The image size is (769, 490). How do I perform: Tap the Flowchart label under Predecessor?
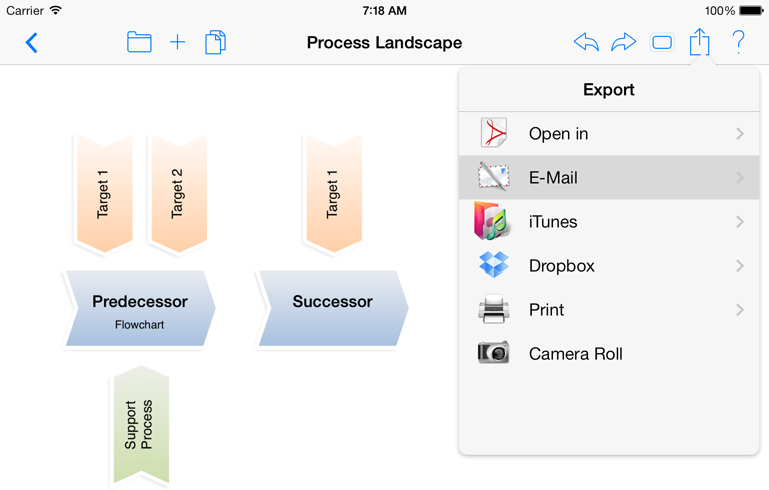[139, 325]
